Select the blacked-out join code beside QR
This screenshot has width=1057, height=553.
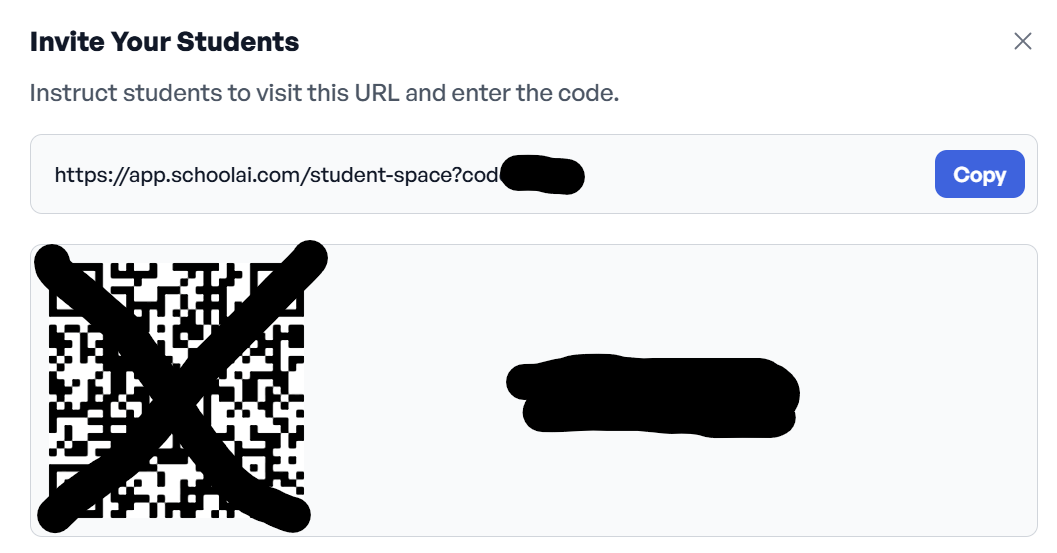click(x=653, y=395)
